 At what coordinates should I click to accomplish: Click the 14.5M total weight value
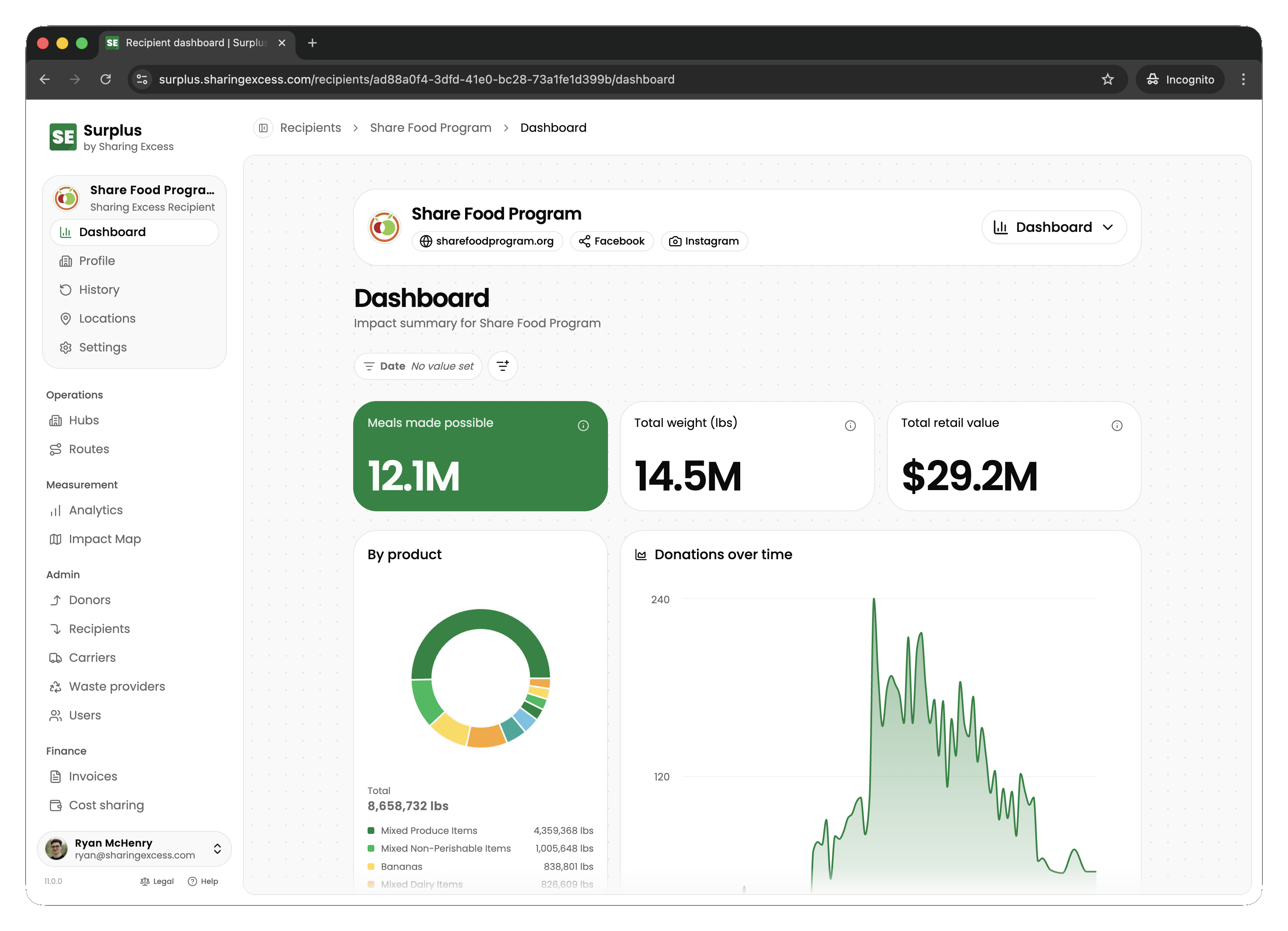tap(688, 476)
